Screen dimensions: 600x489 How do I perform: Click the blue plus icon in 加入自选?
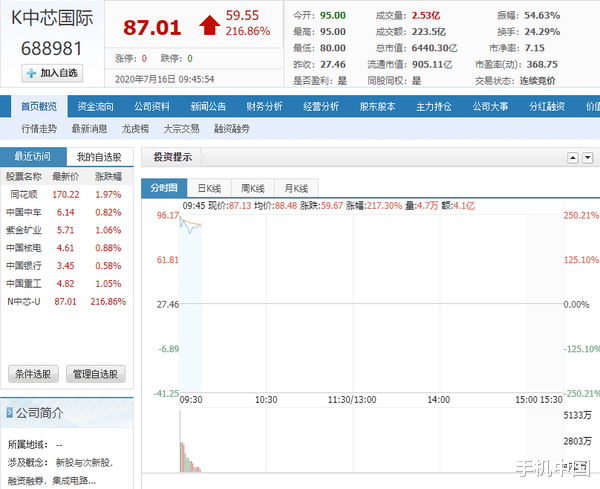[31, 73]
